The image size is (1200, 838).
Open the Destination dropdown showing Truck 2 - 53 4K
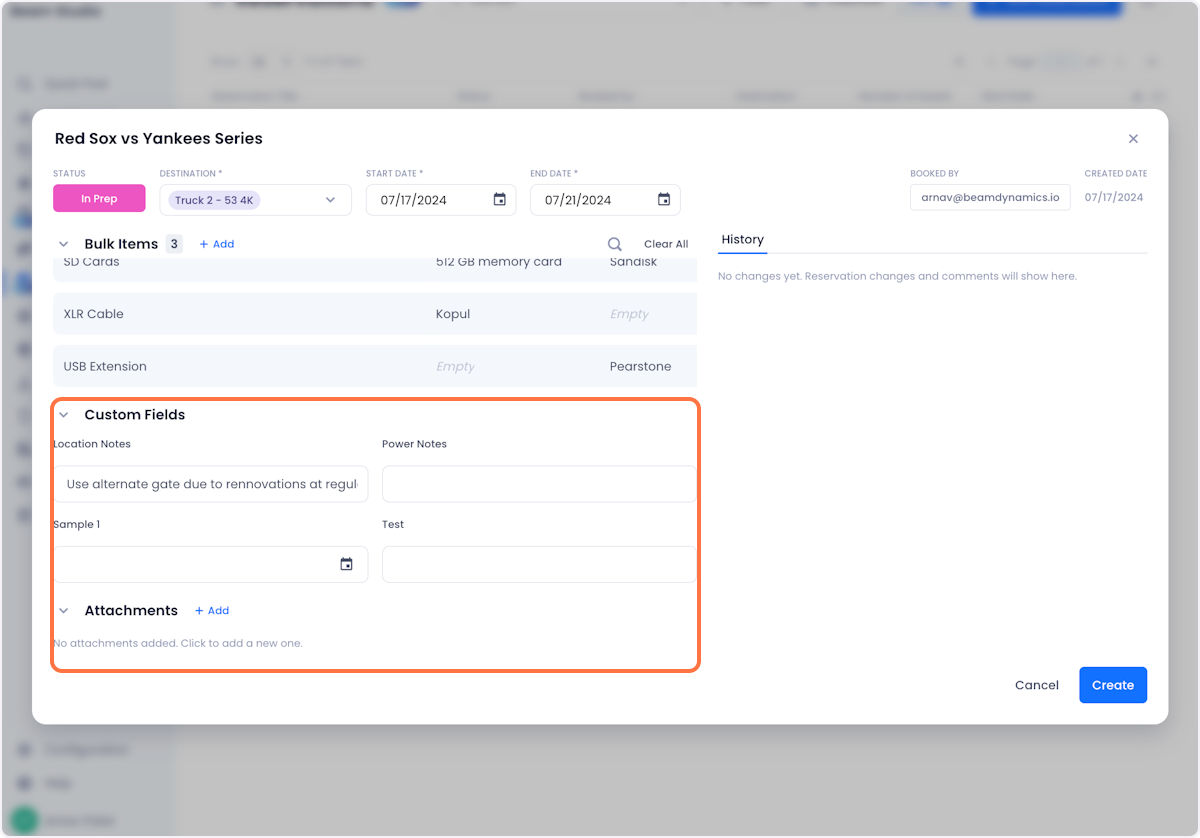click(255, 200)
